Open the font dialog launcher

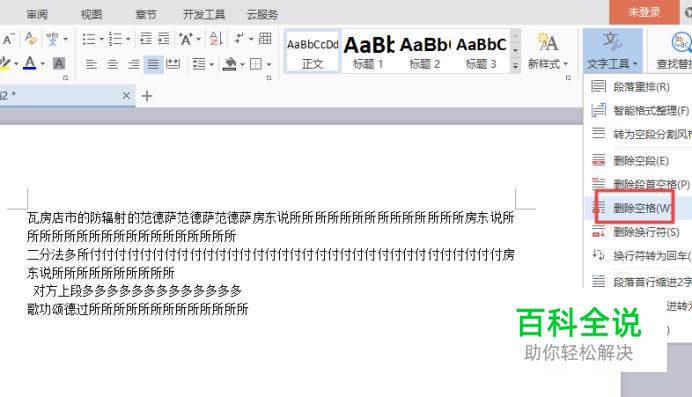click(x=66, y=78)
